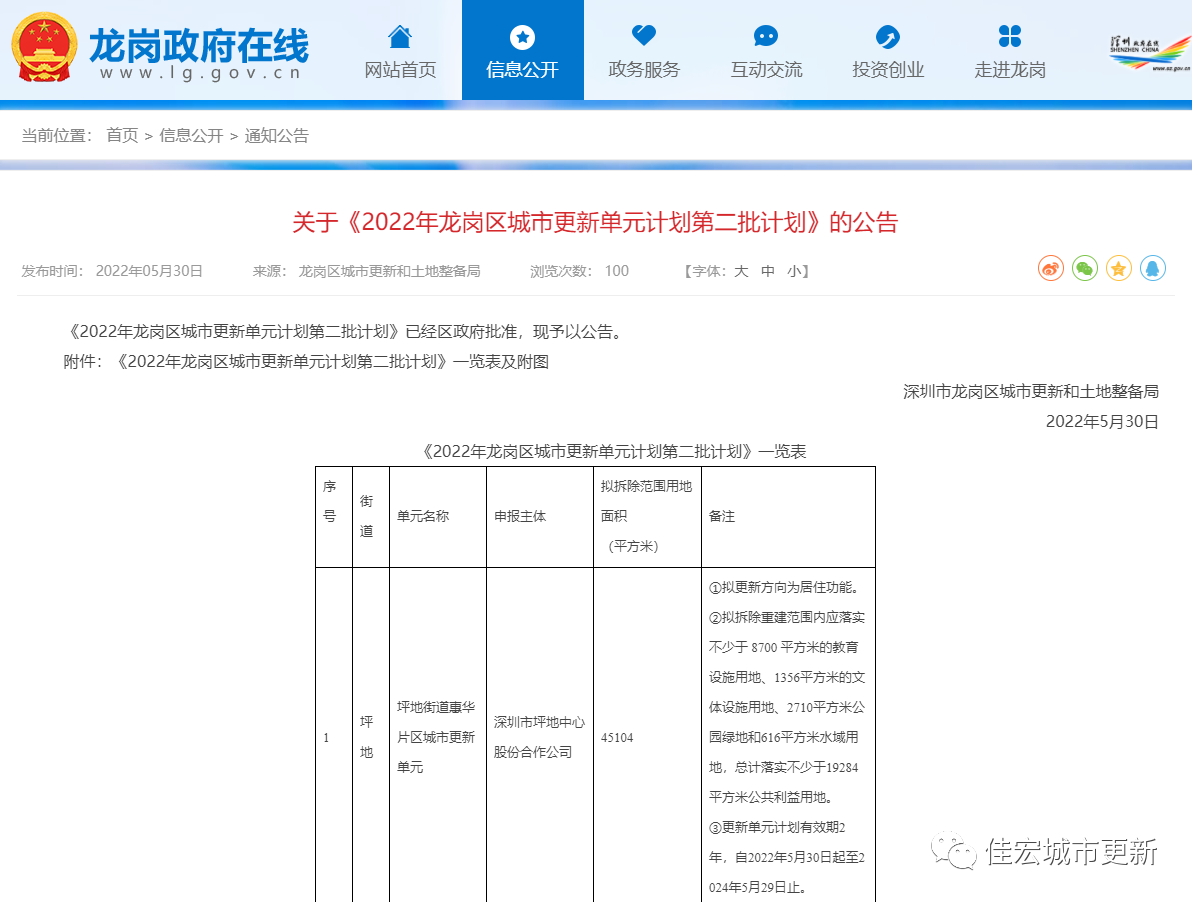The width and height of the screenshot is (1192, 902).
Task: Open the Shenzhen China colorful logo
Action: pos(1148,52)
